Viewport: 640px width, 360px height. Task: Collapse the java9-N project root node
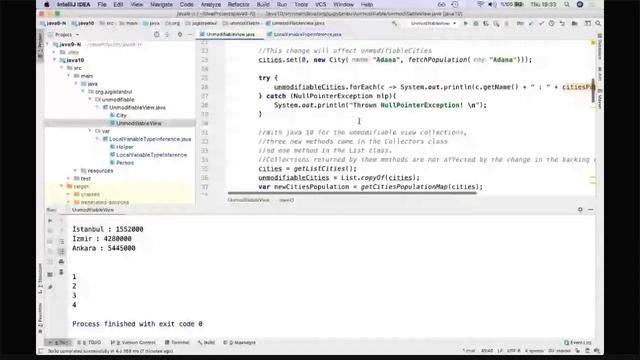(48, 44)
